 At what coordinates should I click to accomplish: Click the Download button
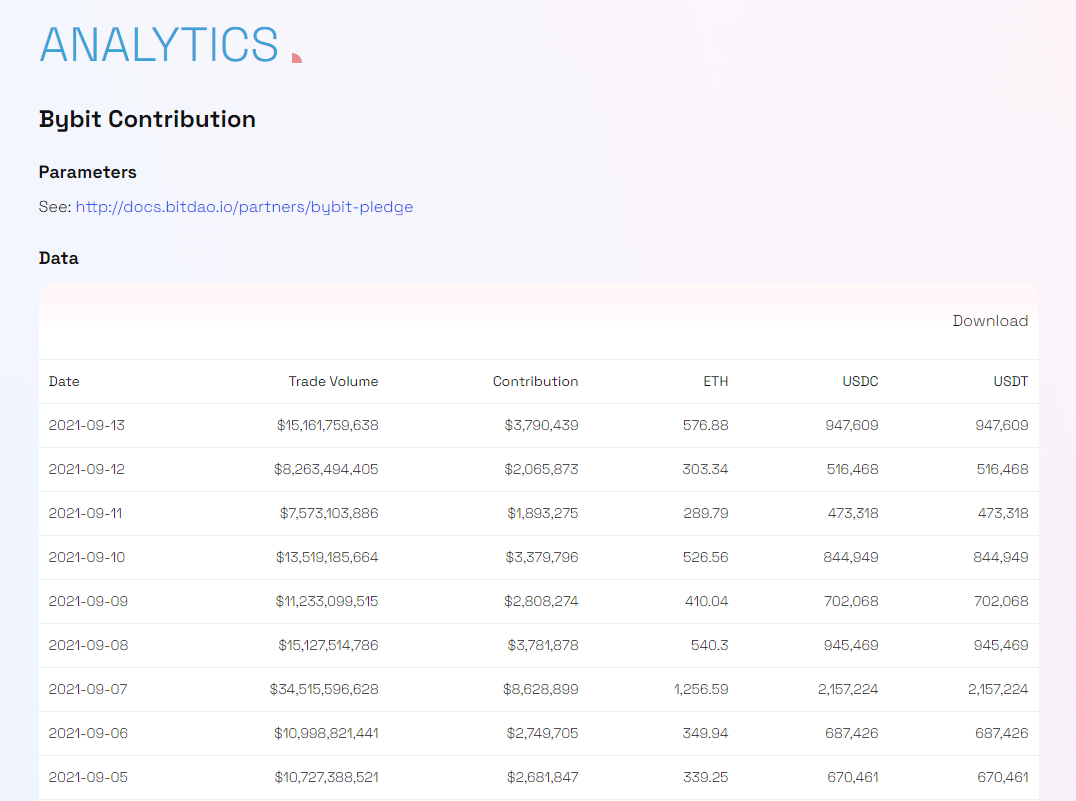tap(990, 321)
